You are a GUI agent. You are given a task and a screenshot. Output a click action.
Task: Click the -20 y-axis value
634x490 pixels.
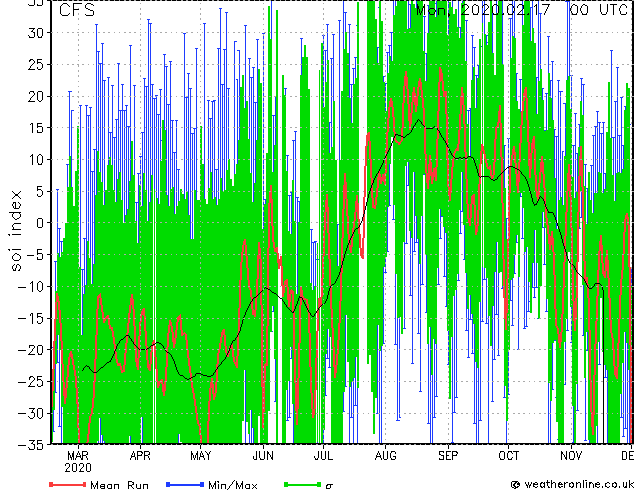click(x=31, y=350)
